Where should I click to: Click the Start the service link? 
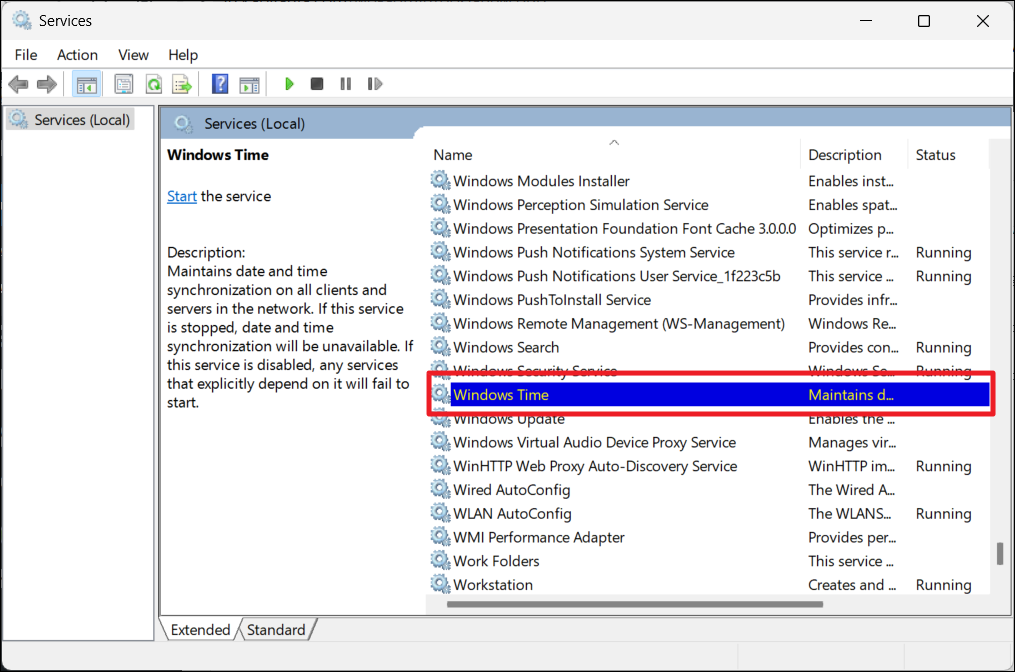(181, 196)
